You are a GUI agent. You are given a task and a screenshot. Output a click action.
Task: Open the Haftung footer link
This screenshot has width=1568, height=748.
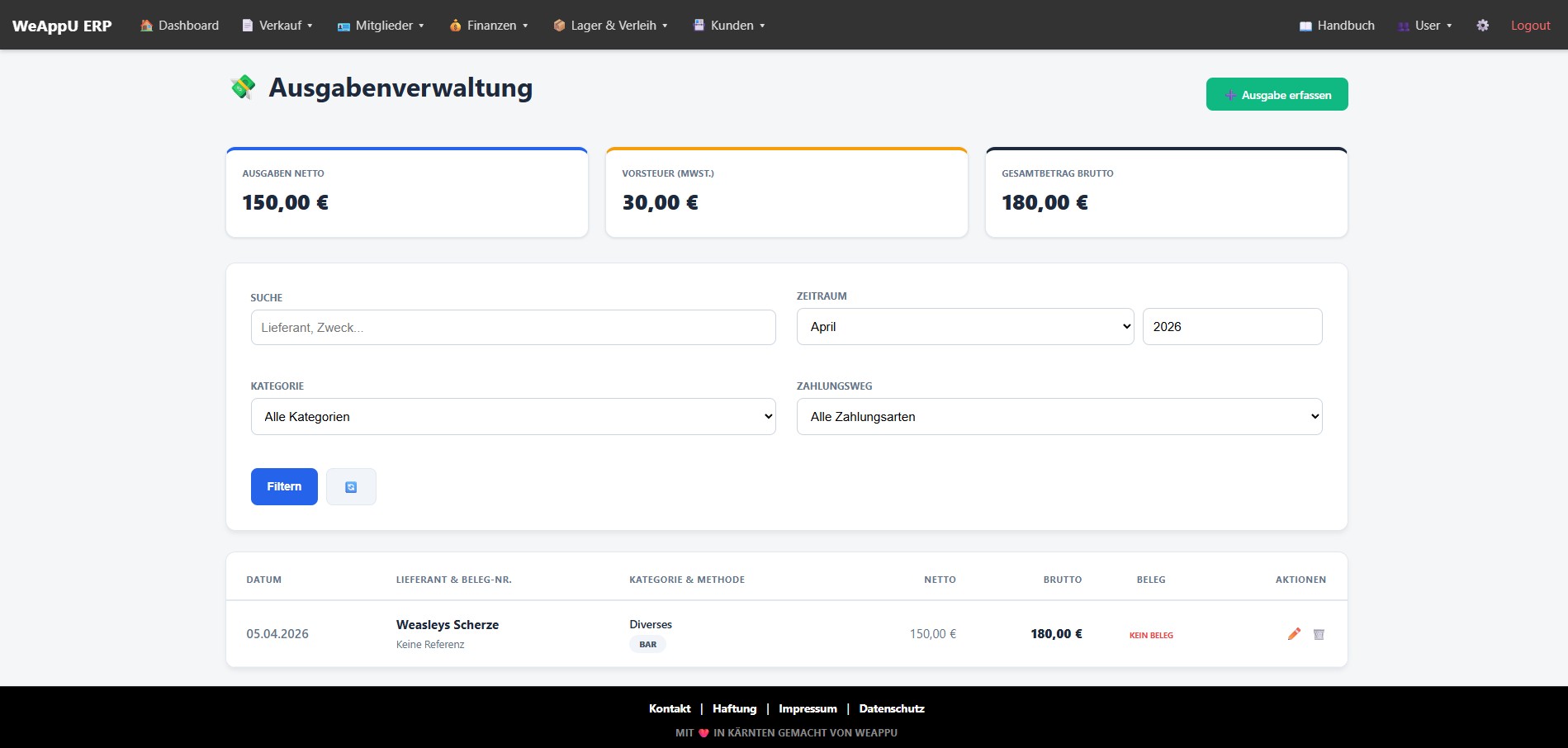[x=734, y=708]
